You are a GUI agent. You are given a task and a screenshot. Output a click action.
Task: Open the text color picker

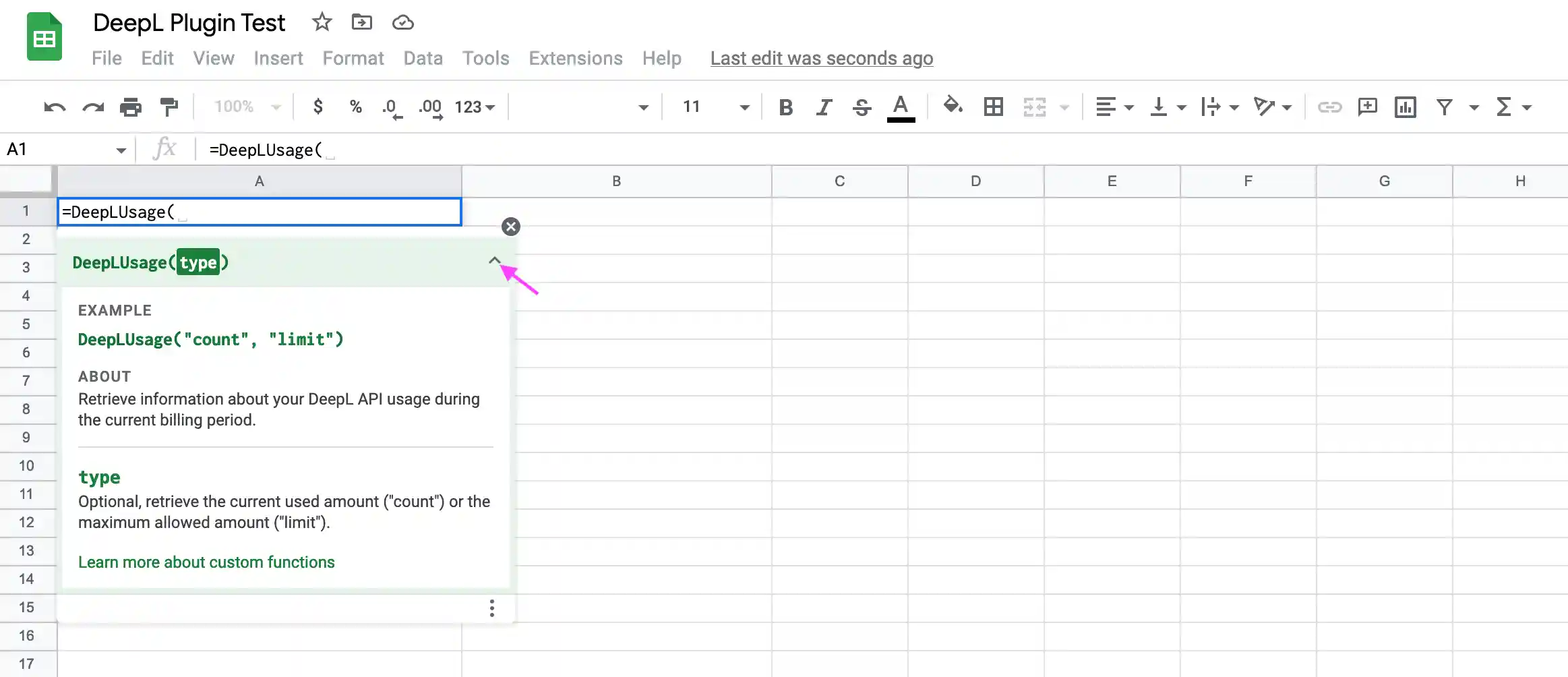pyautogui.click(x=901, y=107)
